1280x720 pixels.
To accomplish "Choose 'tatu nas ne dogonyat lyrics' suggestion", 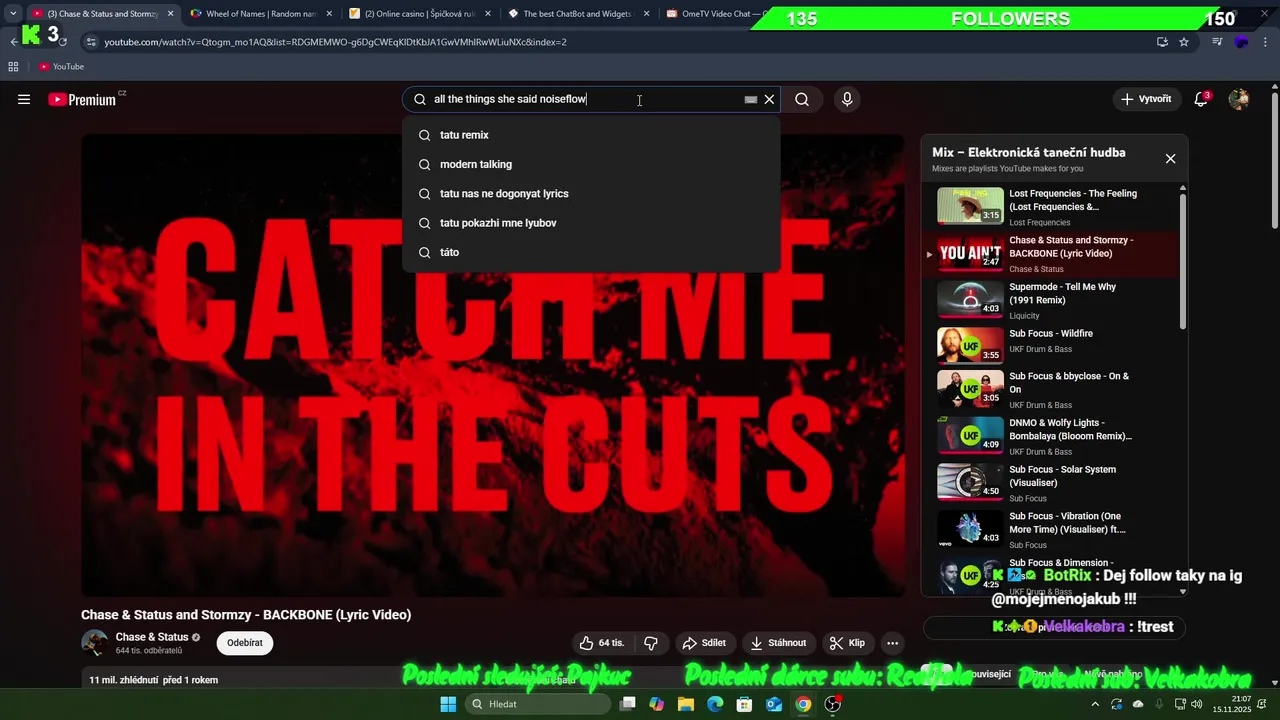I will (x=591, y=194).
